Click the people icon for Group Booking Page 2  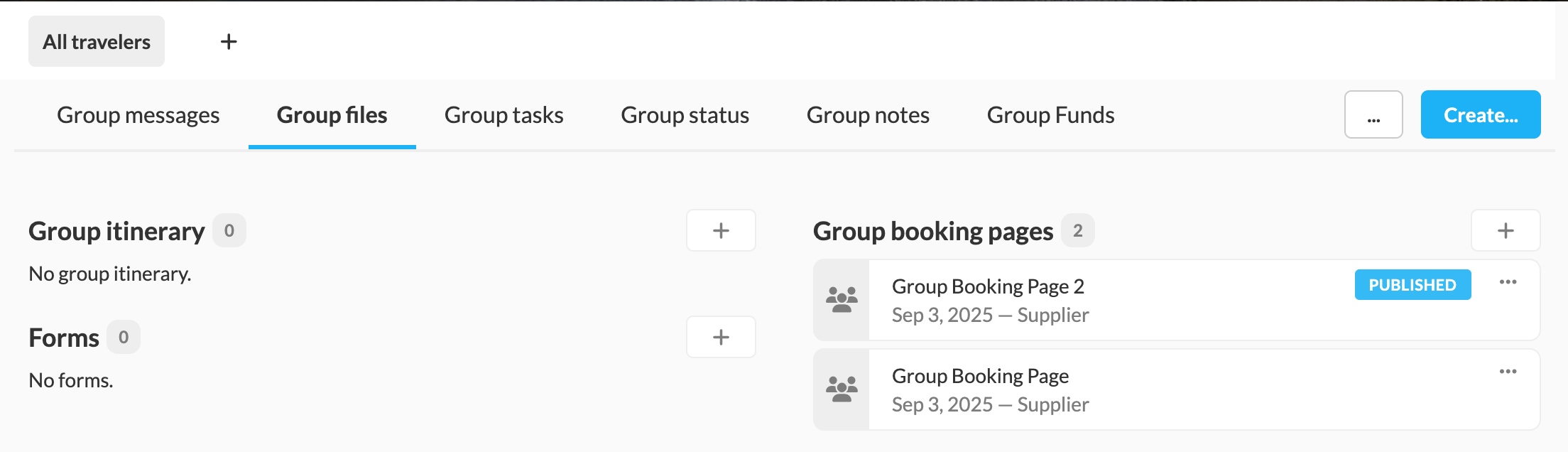point(842,300)
